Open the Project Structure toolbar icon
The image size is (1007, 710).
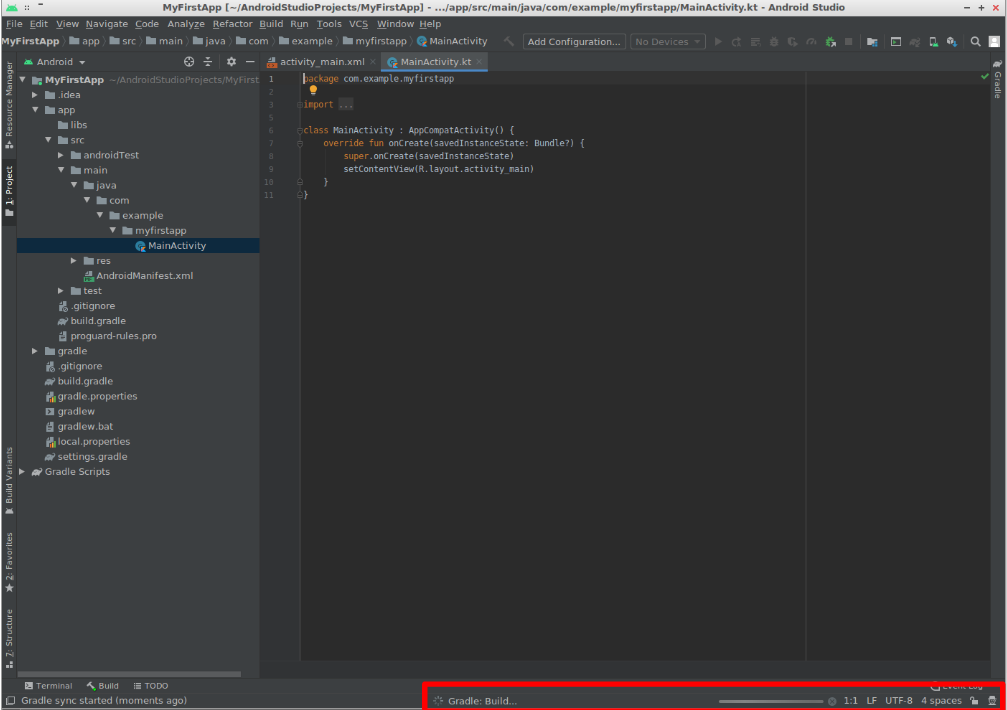point(872,42)
